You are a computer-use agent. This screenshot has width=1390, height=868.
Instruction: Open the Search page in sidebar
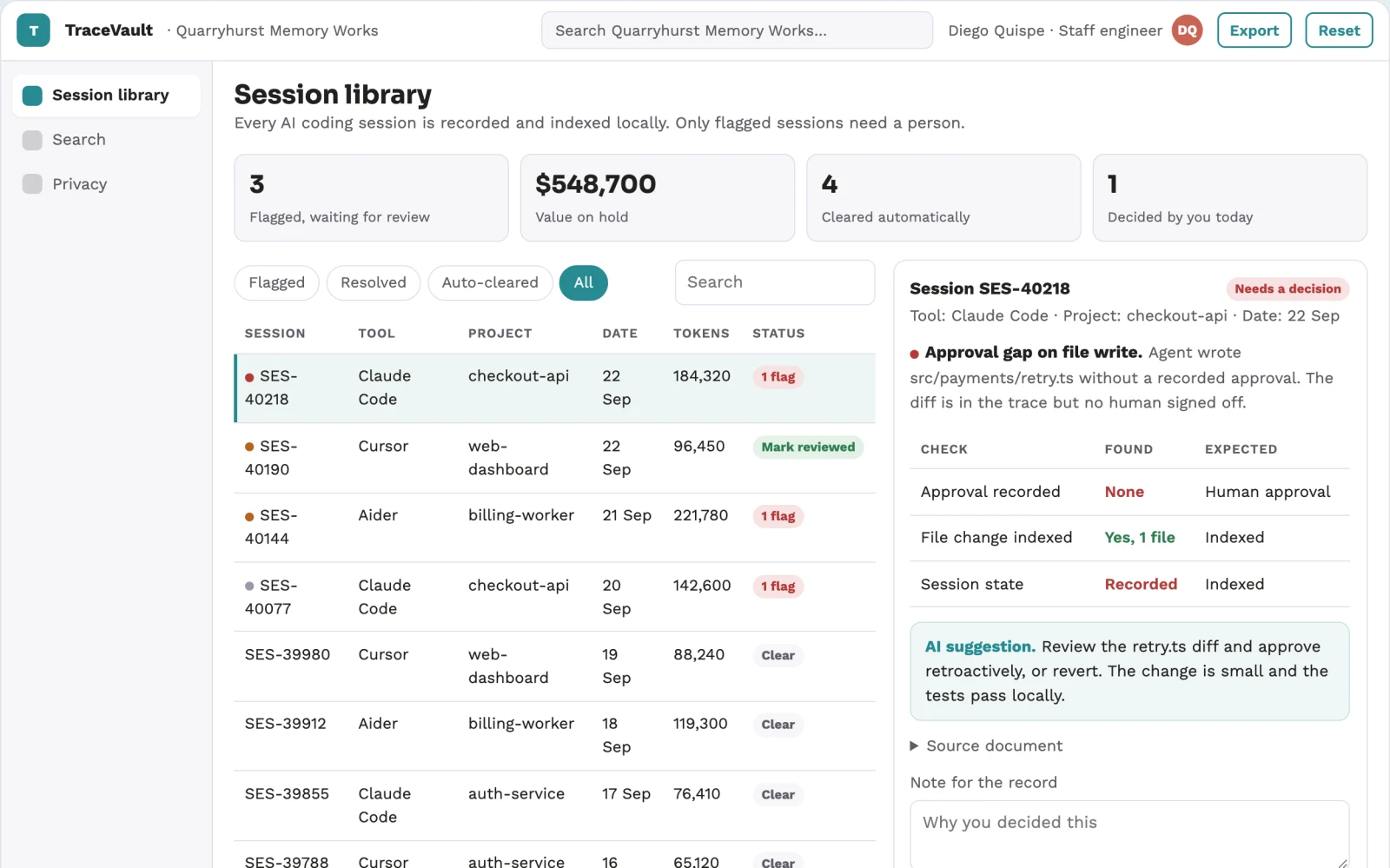click(x=106, y=140)
